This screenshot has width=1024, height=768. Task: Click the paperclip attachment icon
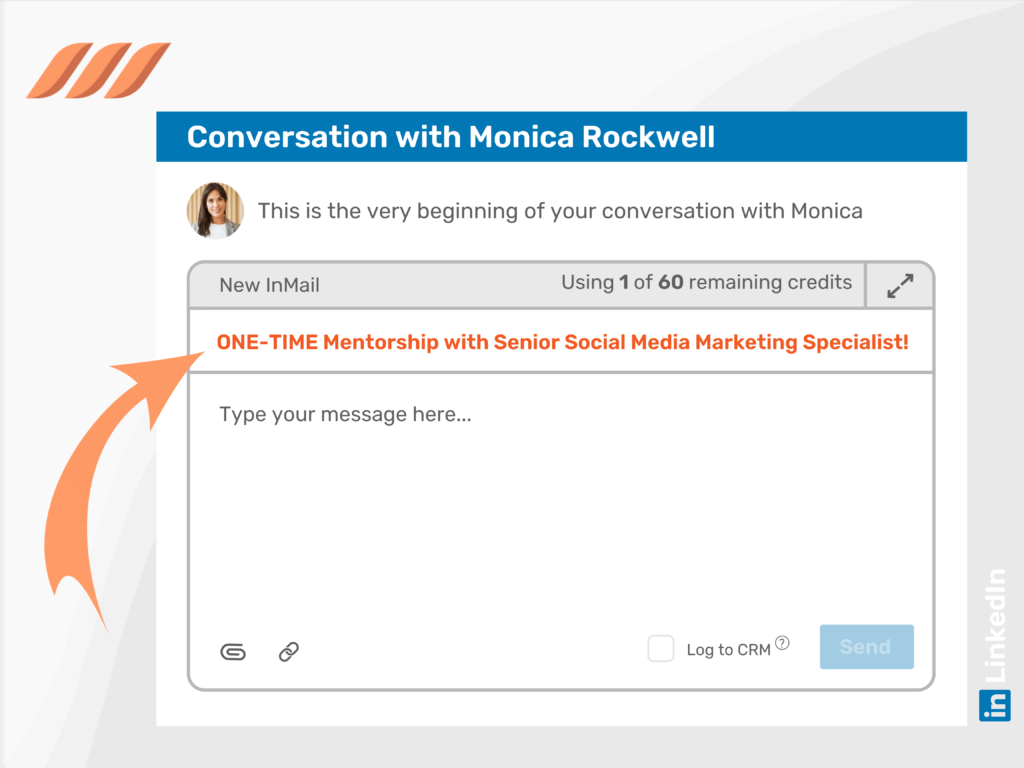point(233,651)
